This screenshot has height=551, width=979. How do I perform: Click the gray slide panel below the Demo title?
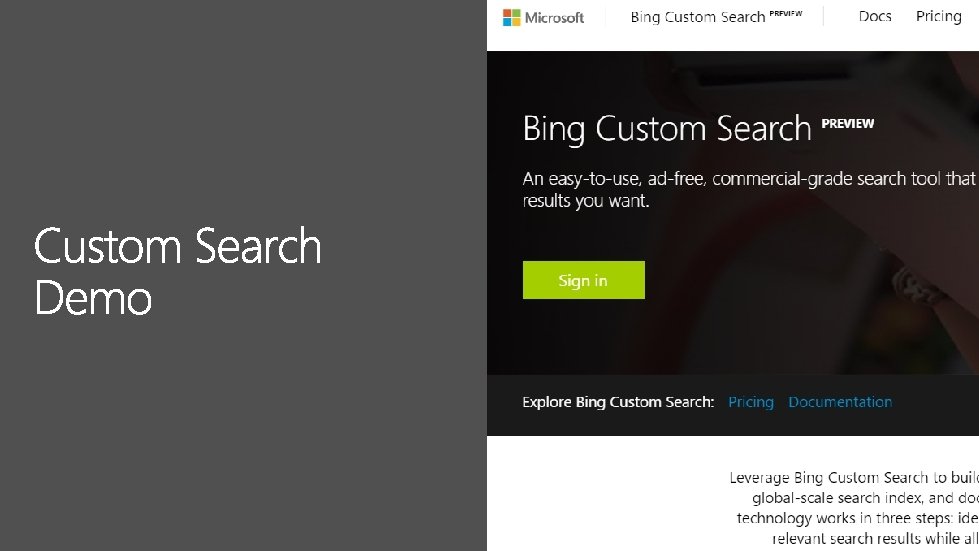tap(240, 440)
